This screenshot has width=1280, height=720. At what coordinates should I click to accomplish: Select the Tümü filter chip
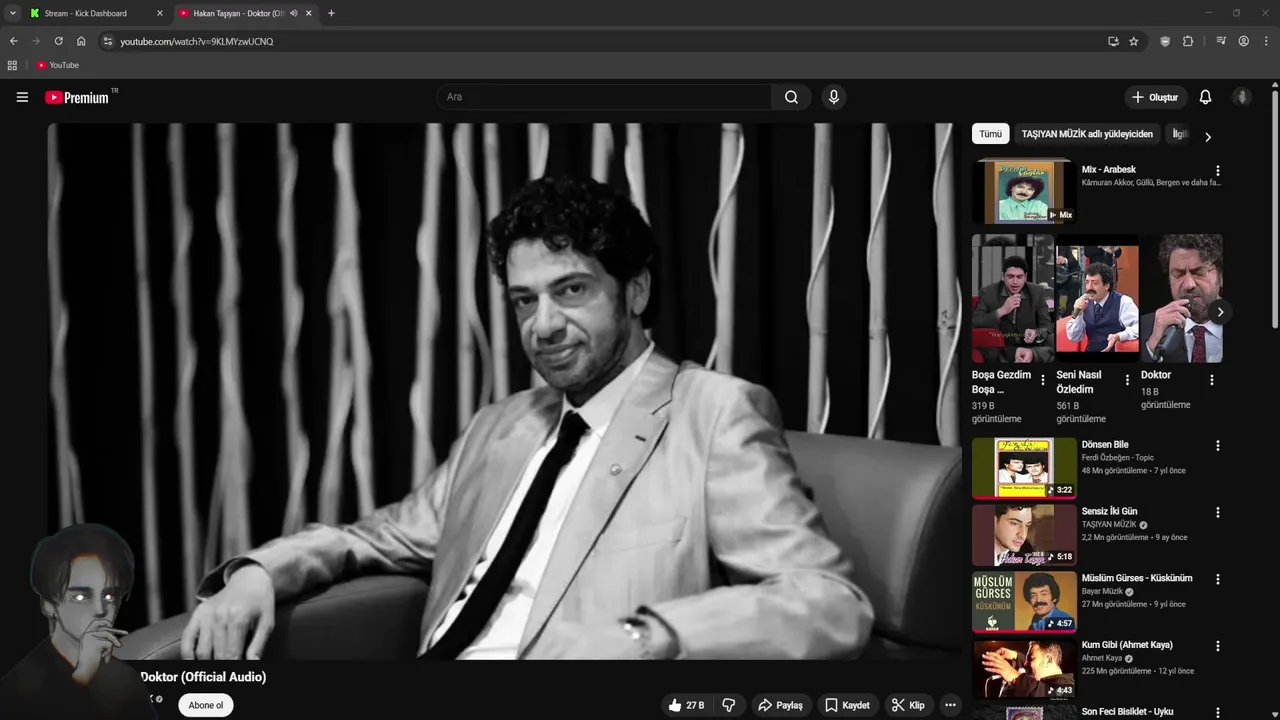[x=990, y=134]
